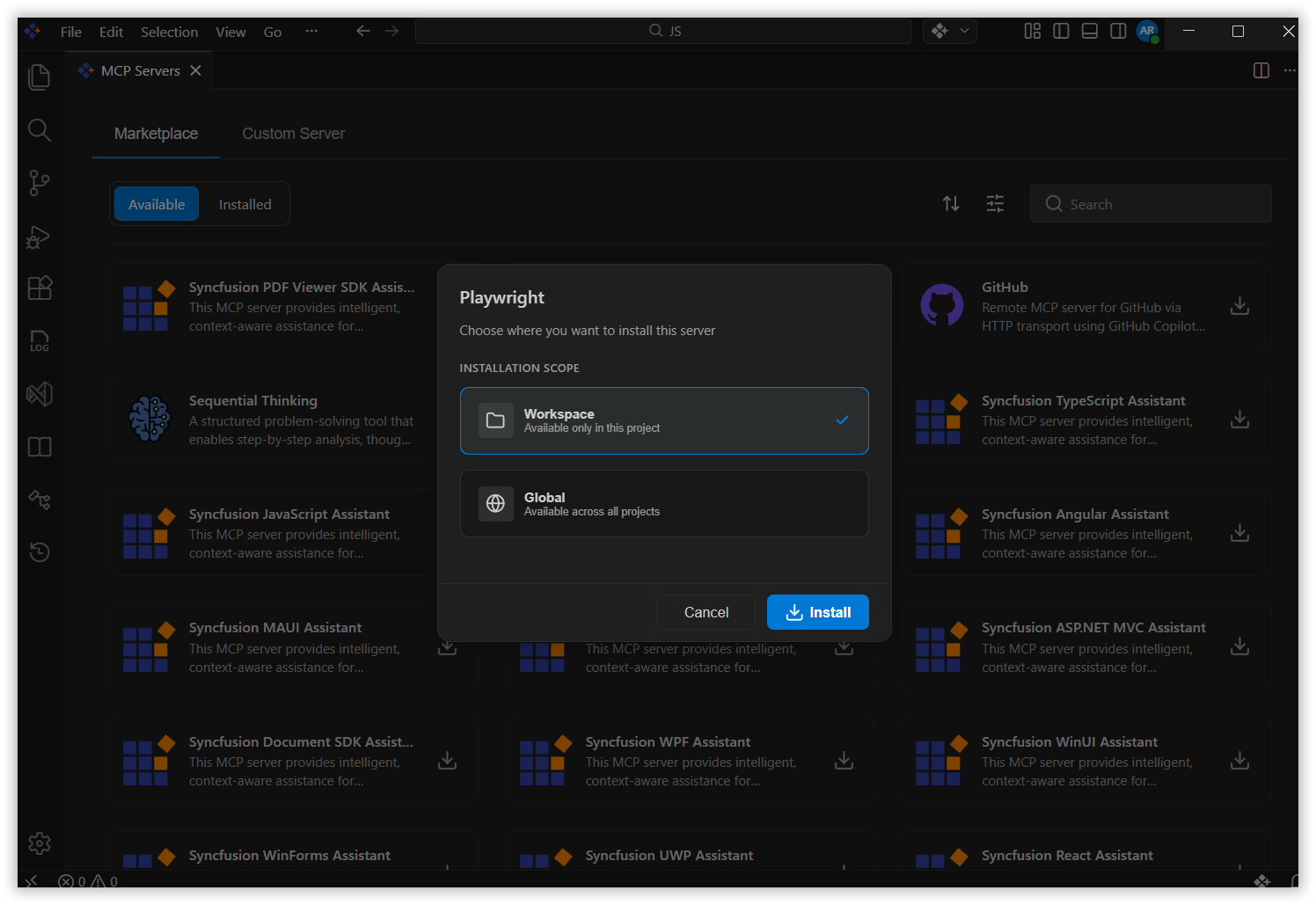Switch to the Installed filter
Image resolution: width=1316 pixels, height=905 pixels.
click(245, 204)
